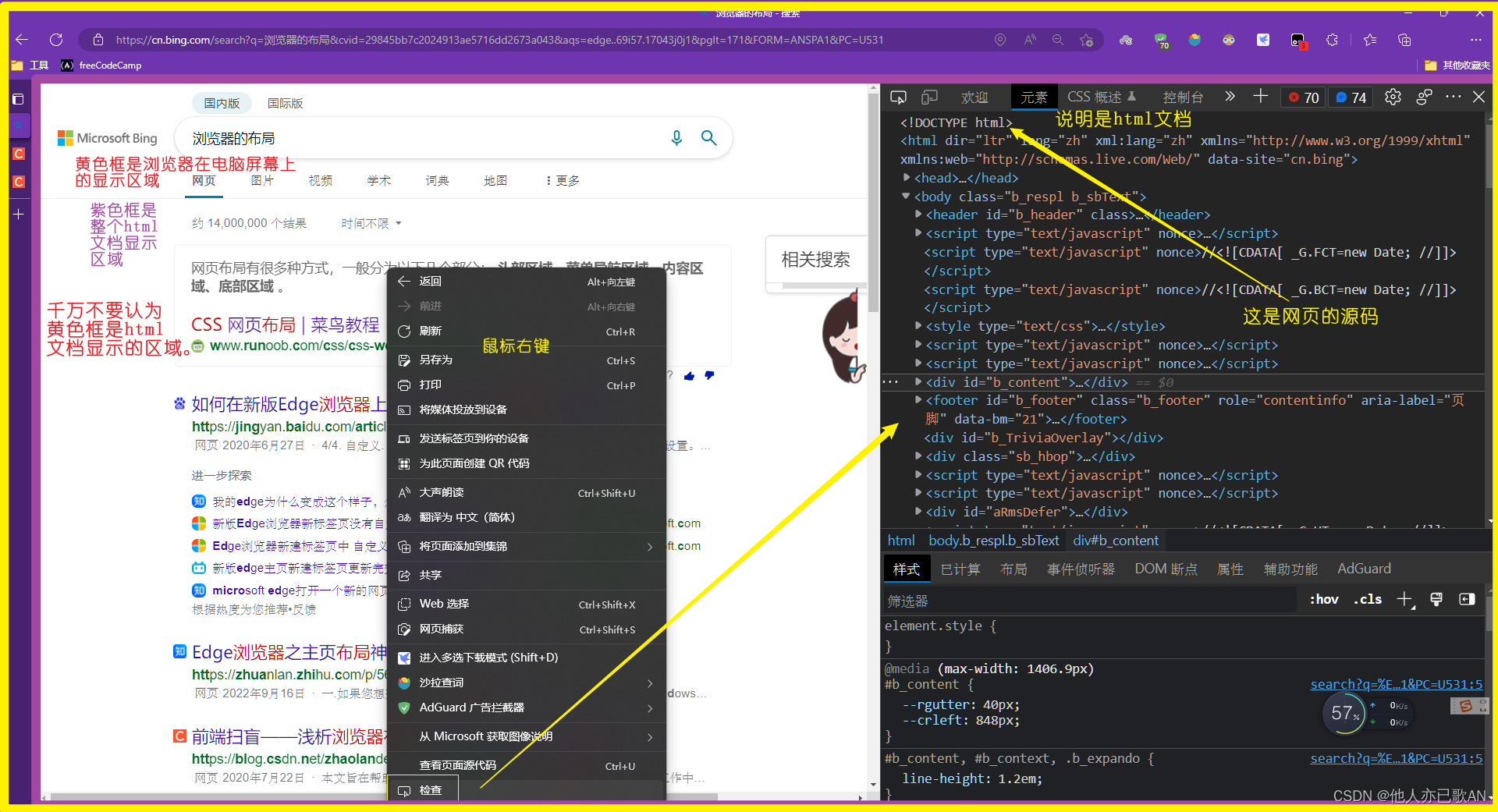The height and width of the screenshot is (812, 1498).
Task: Expand the head element node
Action: tap(907, 178)
